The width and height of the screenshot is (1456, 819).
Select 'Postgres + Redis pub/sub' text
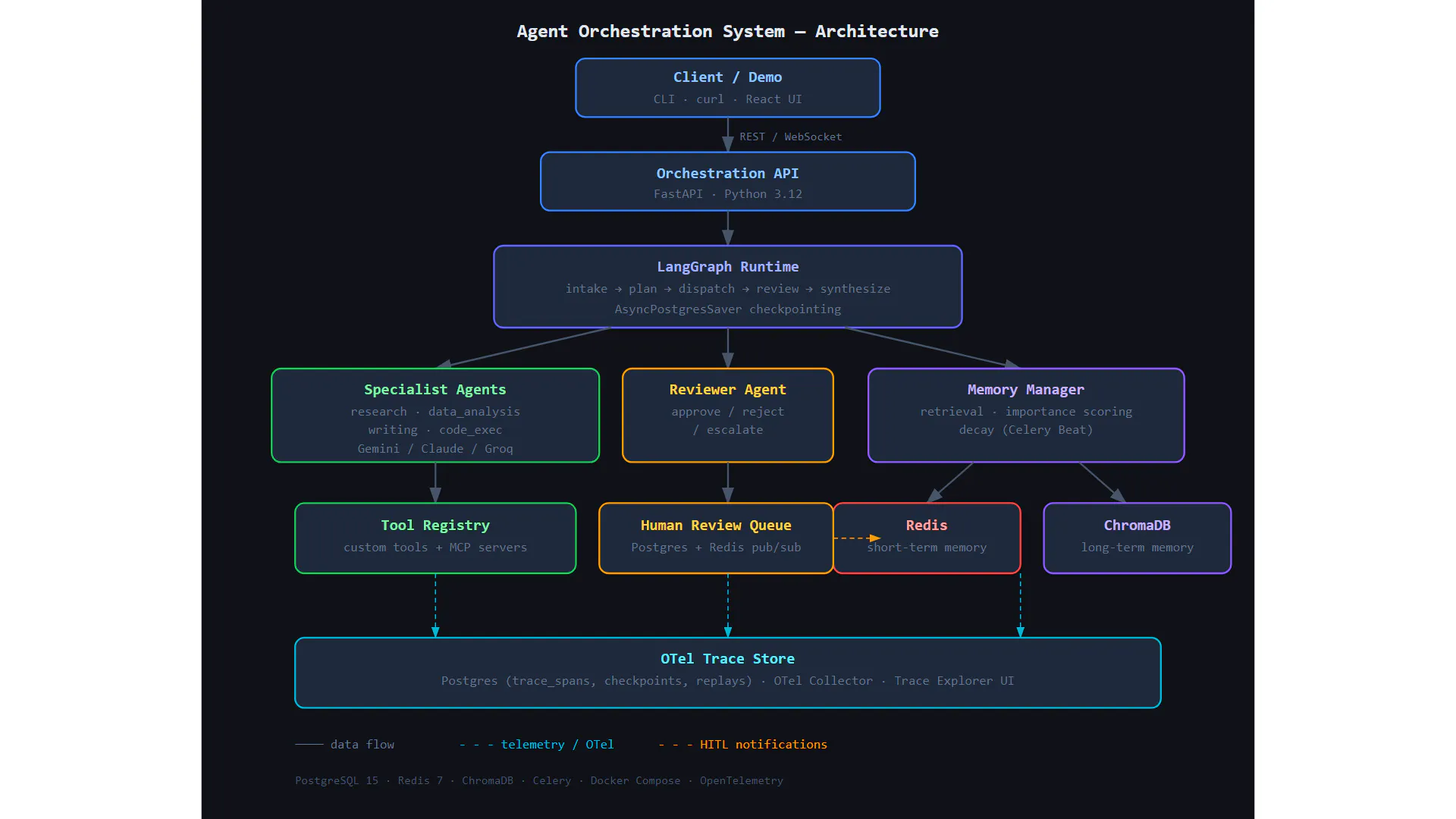point(715,548)
